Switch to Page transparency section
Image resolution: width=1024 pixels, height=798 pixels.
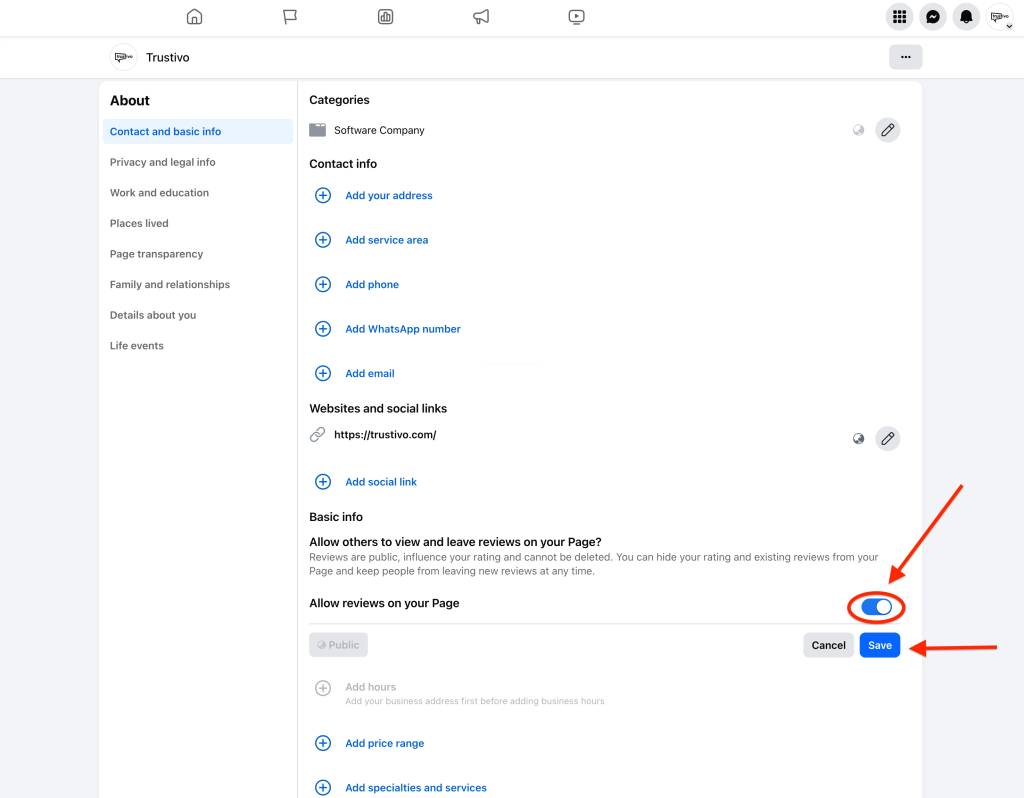156,254
